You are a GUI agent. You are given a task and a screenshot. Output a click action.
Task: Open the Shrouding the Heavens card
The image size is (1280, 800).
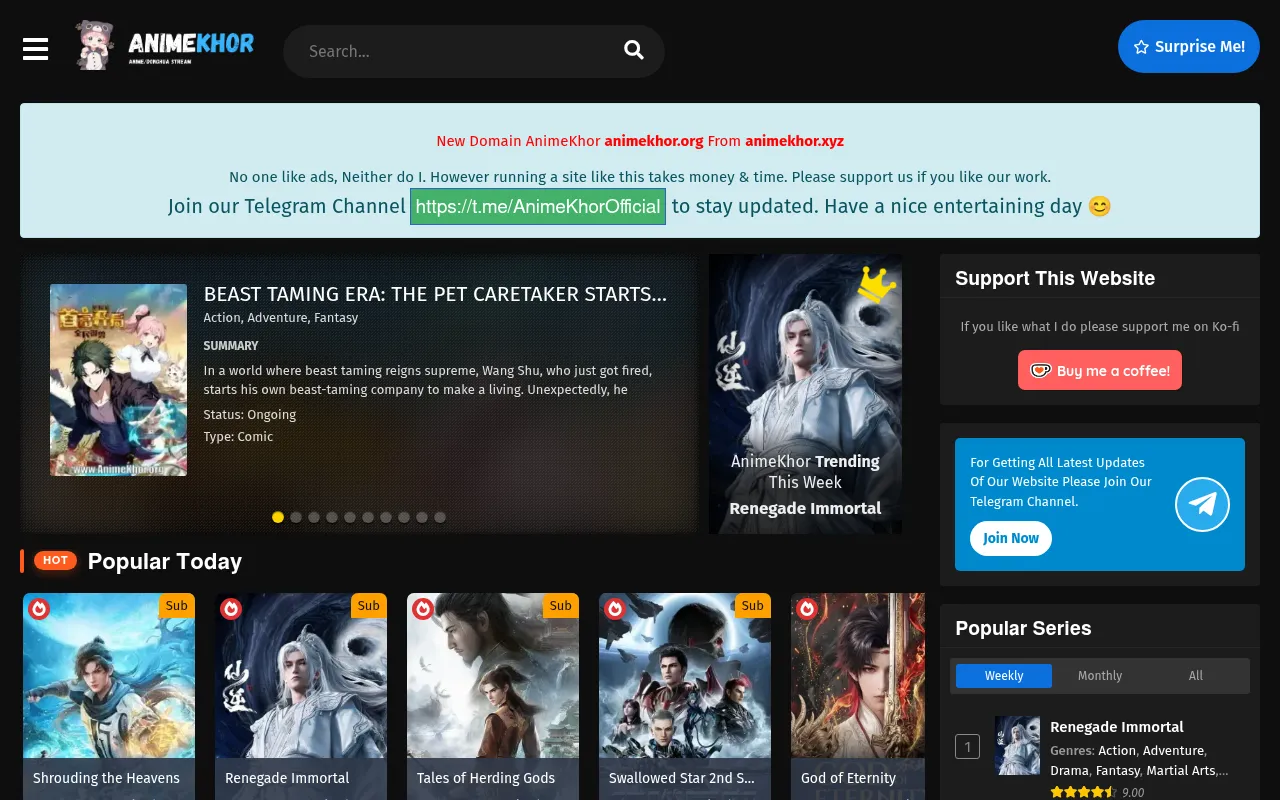109,696
